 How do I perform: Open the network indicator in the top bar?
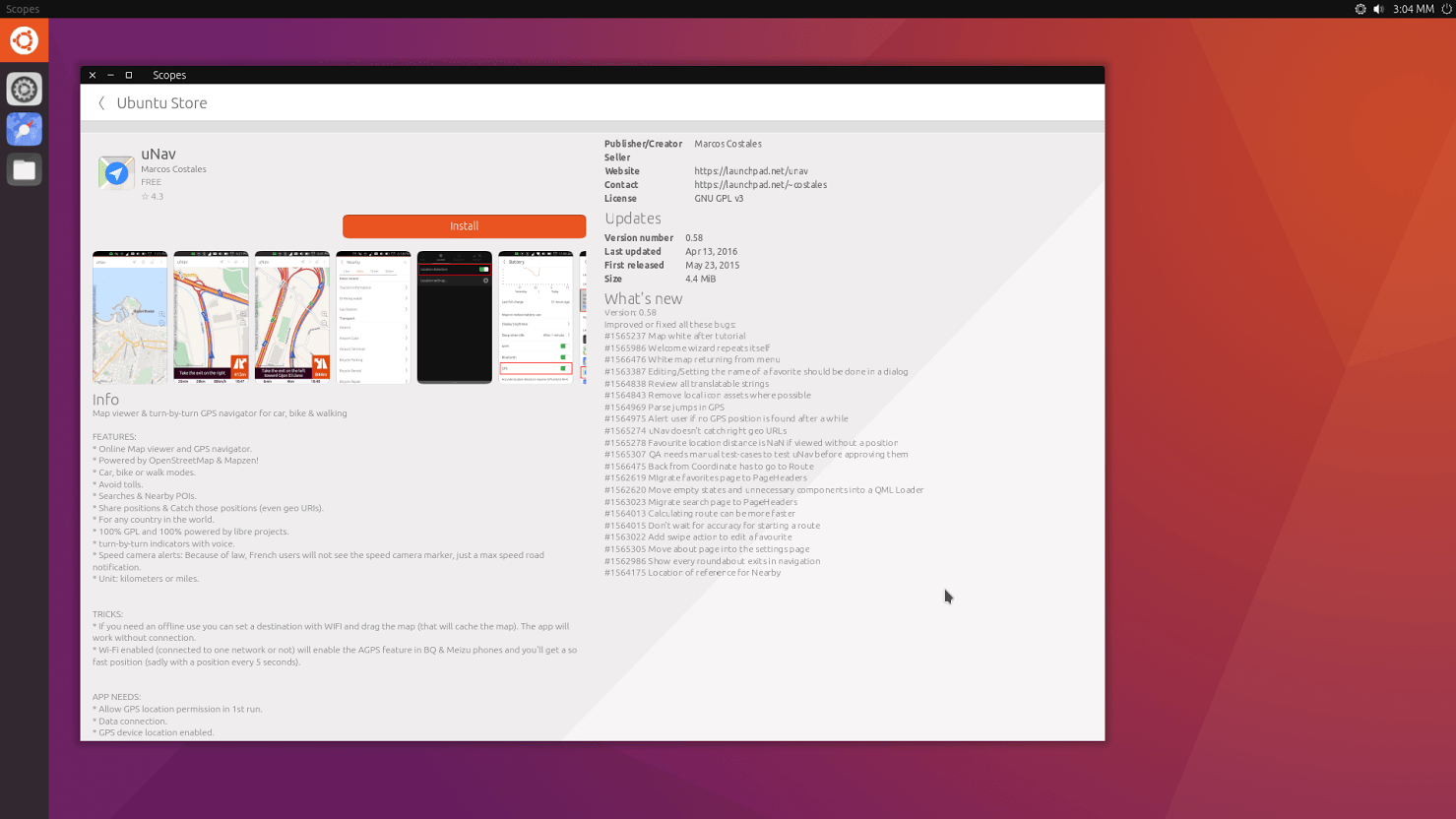pyautogui.click(x=1361, y=9)
